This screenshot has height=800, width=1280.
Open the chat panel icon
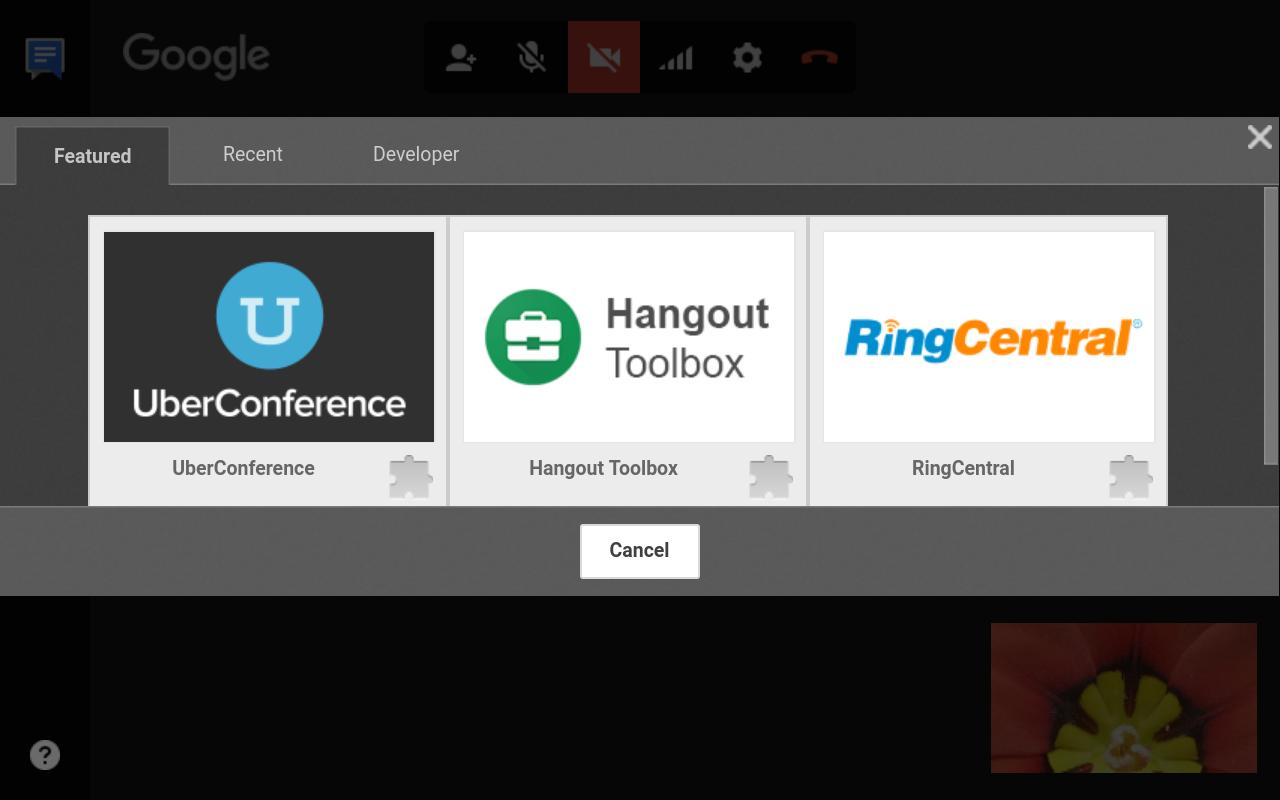pos(45,58)
